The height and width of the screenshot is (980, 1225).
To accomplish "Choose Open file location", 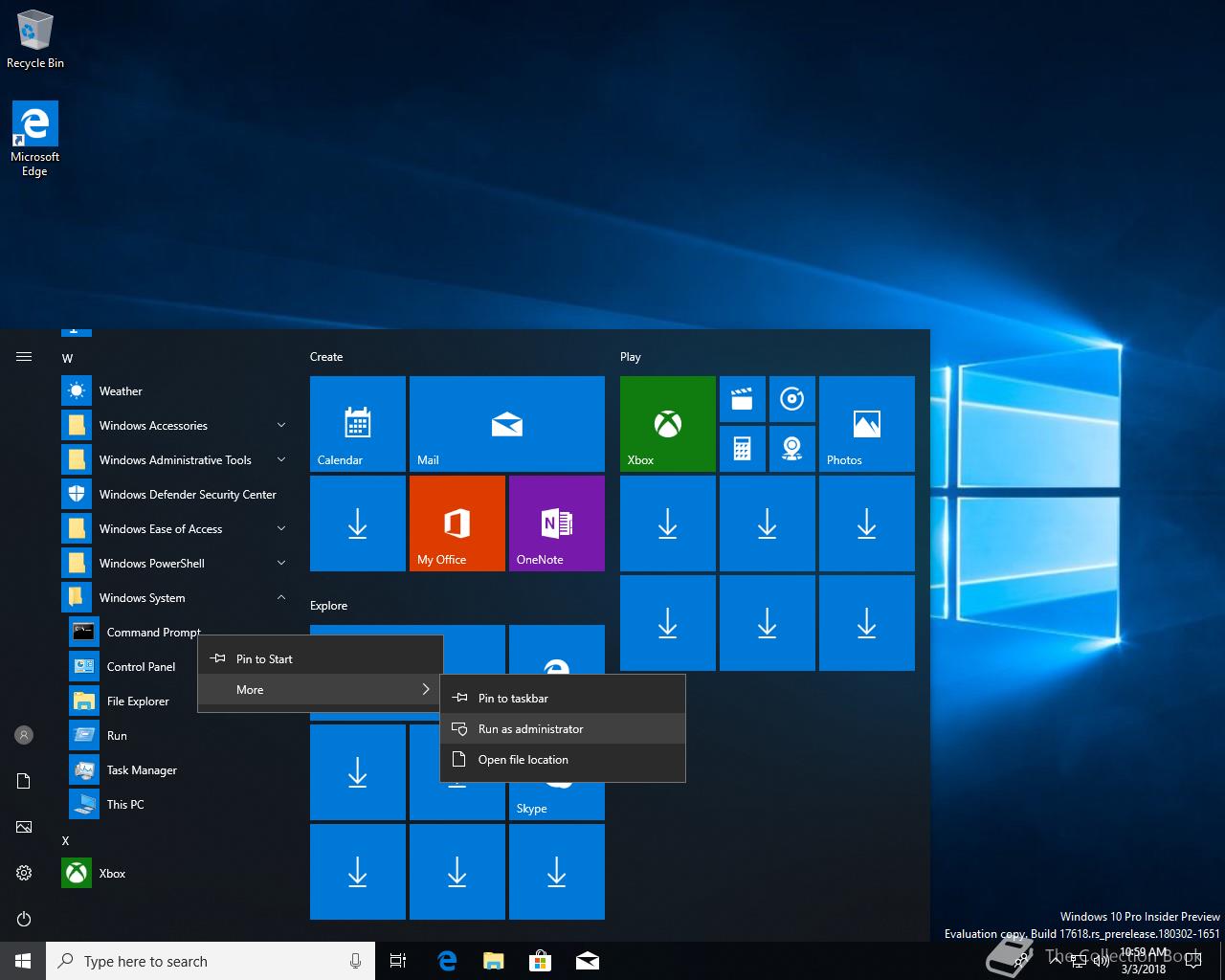I will point(563,760).
